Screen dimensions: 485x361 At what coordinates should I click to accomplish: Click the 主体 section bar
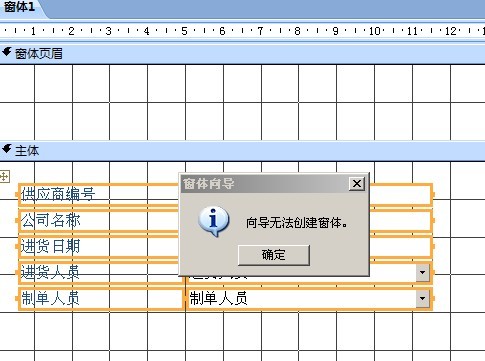pyautogui.click(x=242, y=151)
